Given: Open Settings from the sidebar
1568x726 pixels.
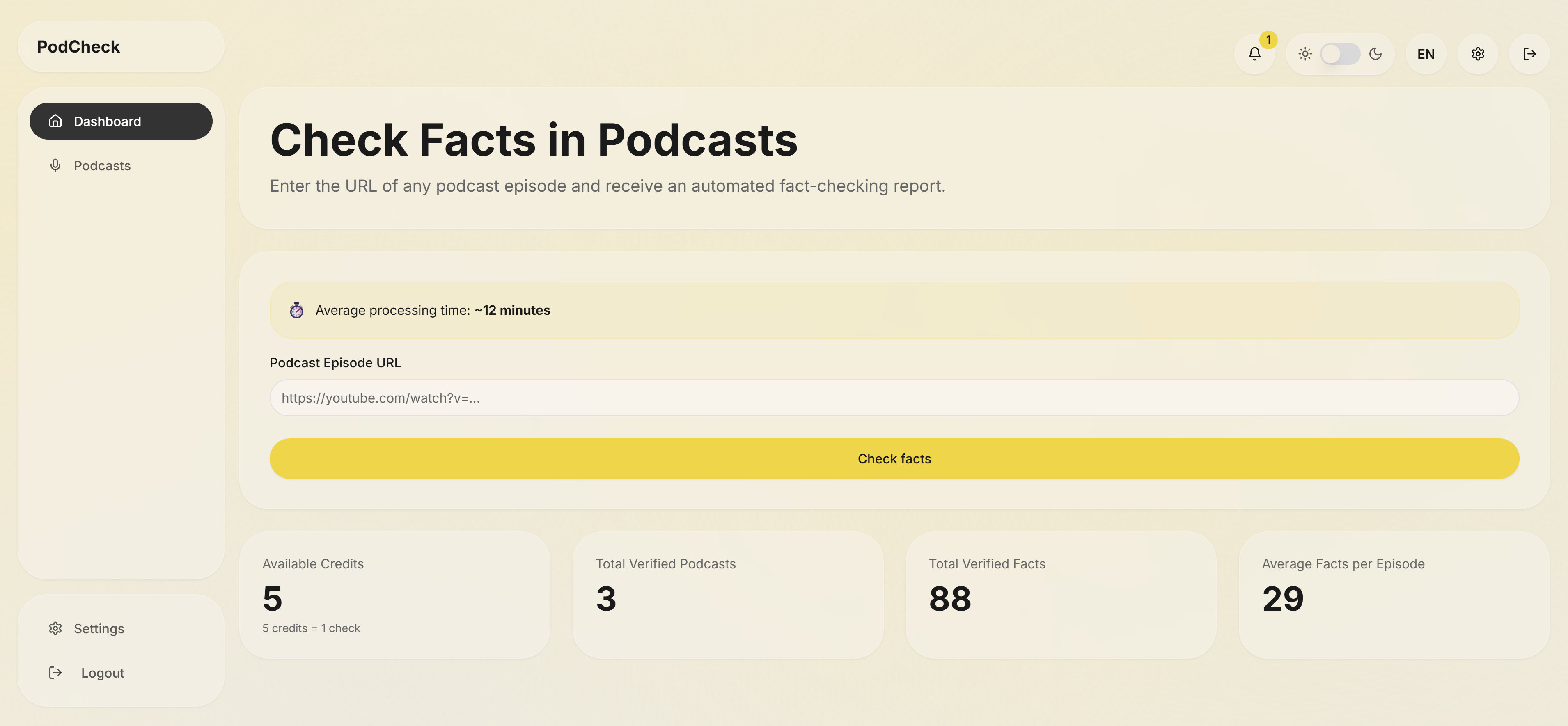Looking at the screenshot, I should click(99, 629).
